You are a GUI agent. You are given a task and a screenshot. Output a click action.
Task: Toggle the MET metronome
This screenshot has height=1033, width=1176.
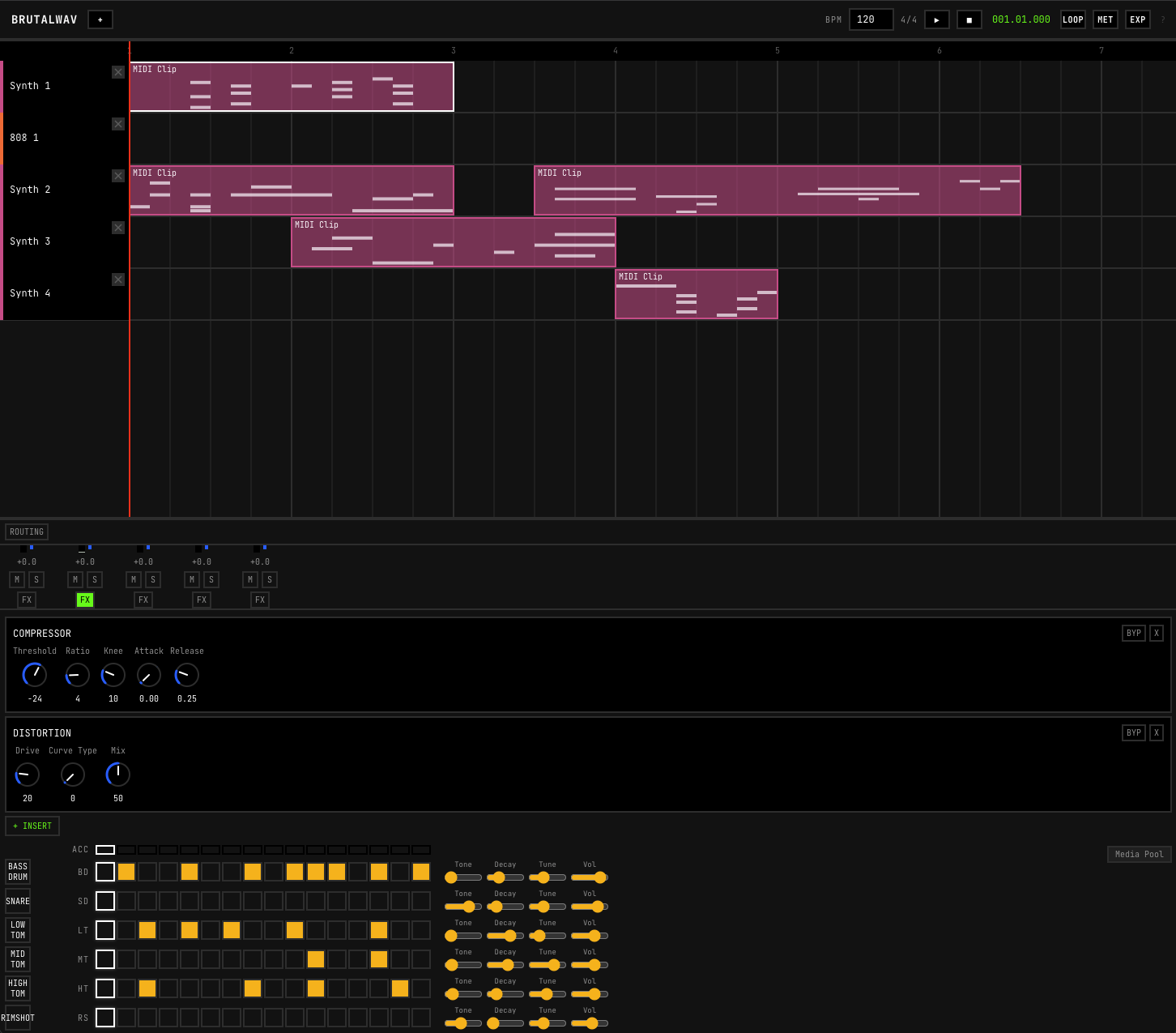pyautogui.click(x=1105, y=19)
